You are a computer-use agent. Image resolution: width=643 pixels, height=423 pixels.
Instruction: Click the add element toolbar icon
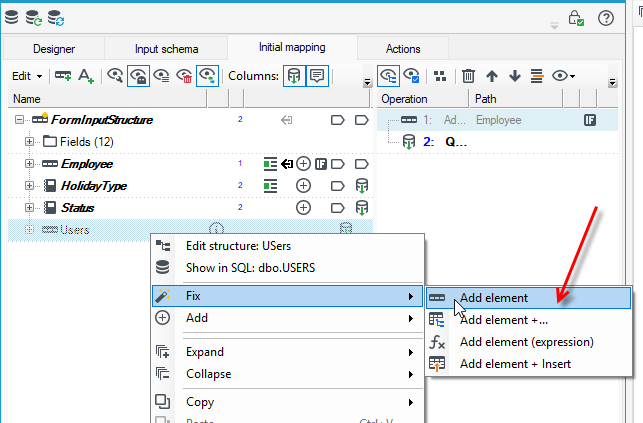63,76
